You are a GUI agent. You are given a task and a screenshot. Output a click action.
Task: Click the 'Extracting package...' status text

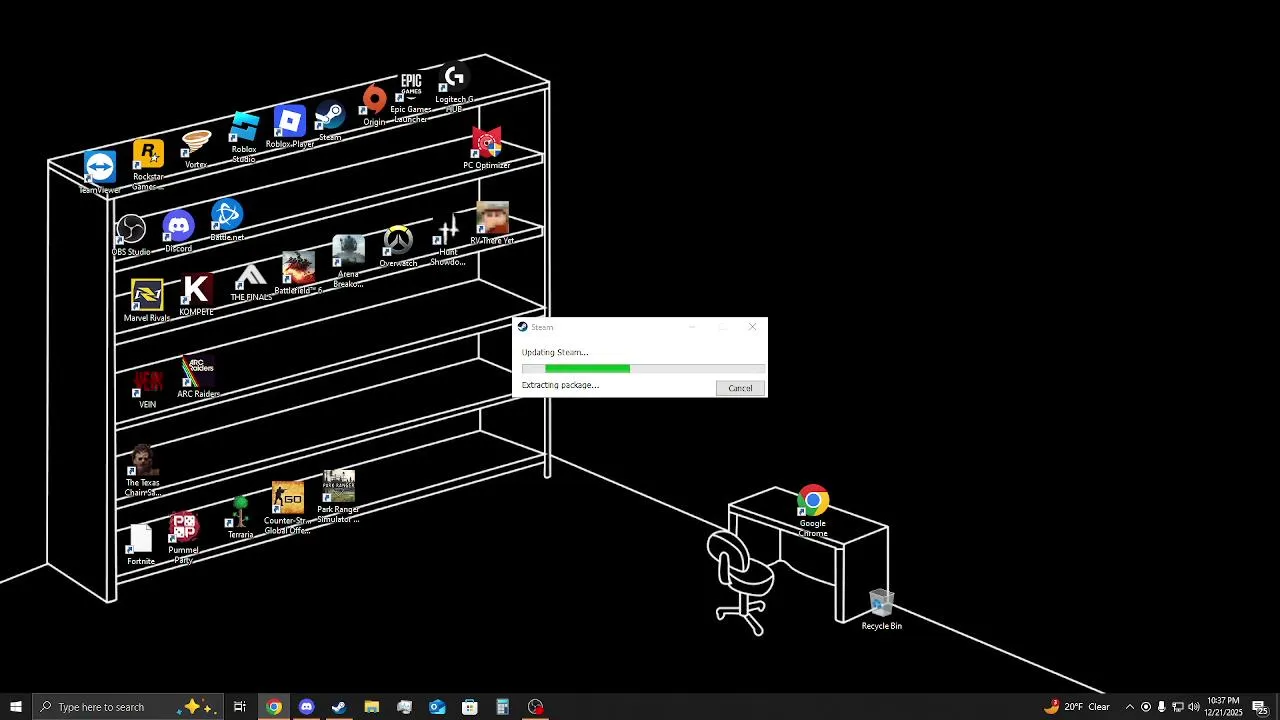point(560,385)
